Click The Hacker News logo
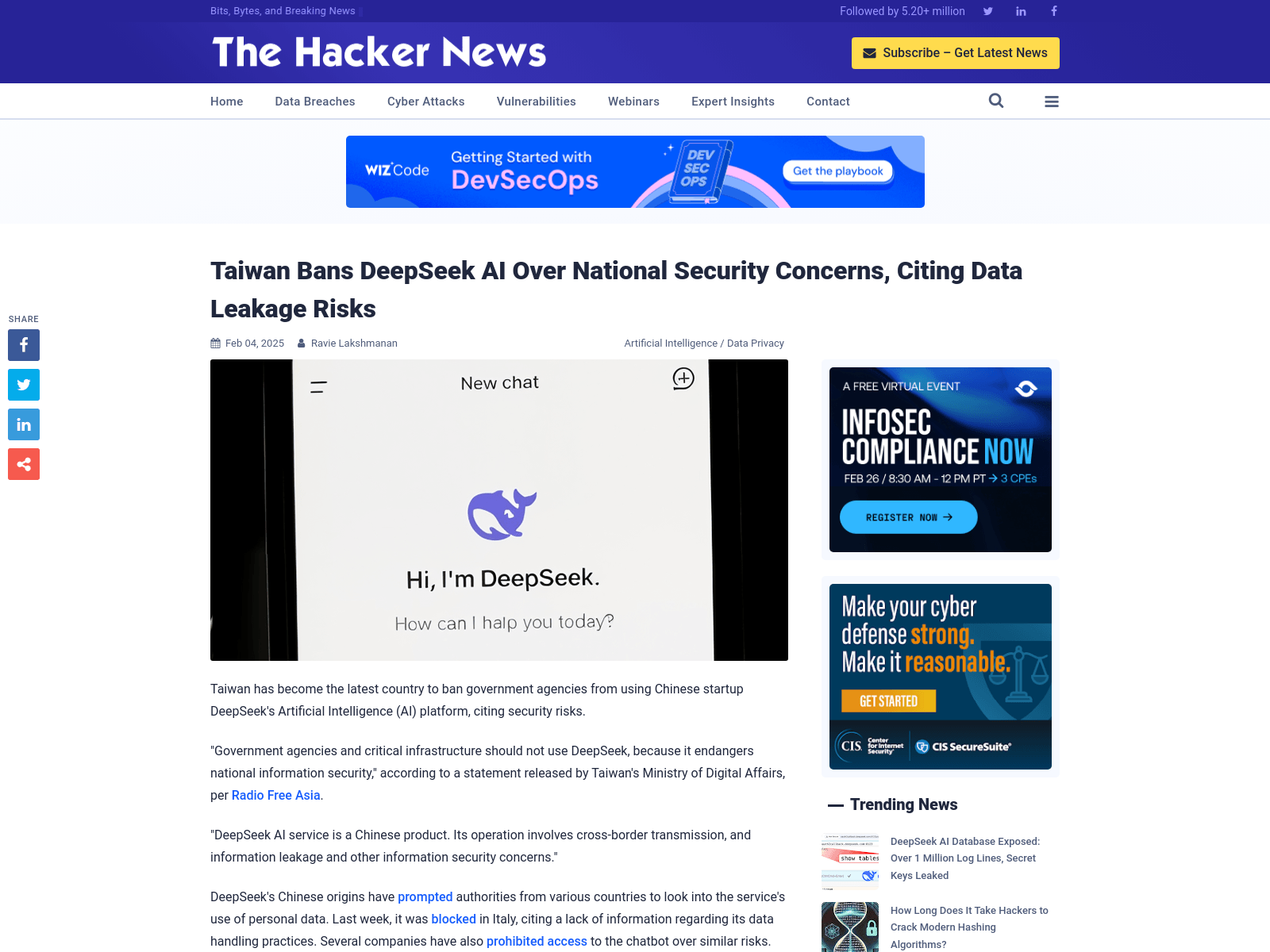 pos(379,52)
